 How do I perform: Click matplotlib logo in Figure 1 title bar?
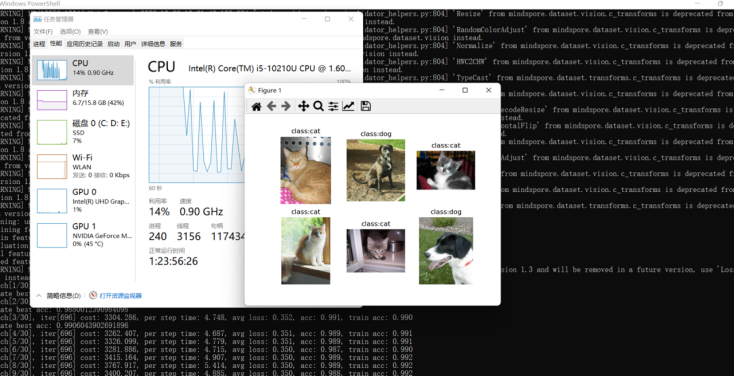click(252, 90)
